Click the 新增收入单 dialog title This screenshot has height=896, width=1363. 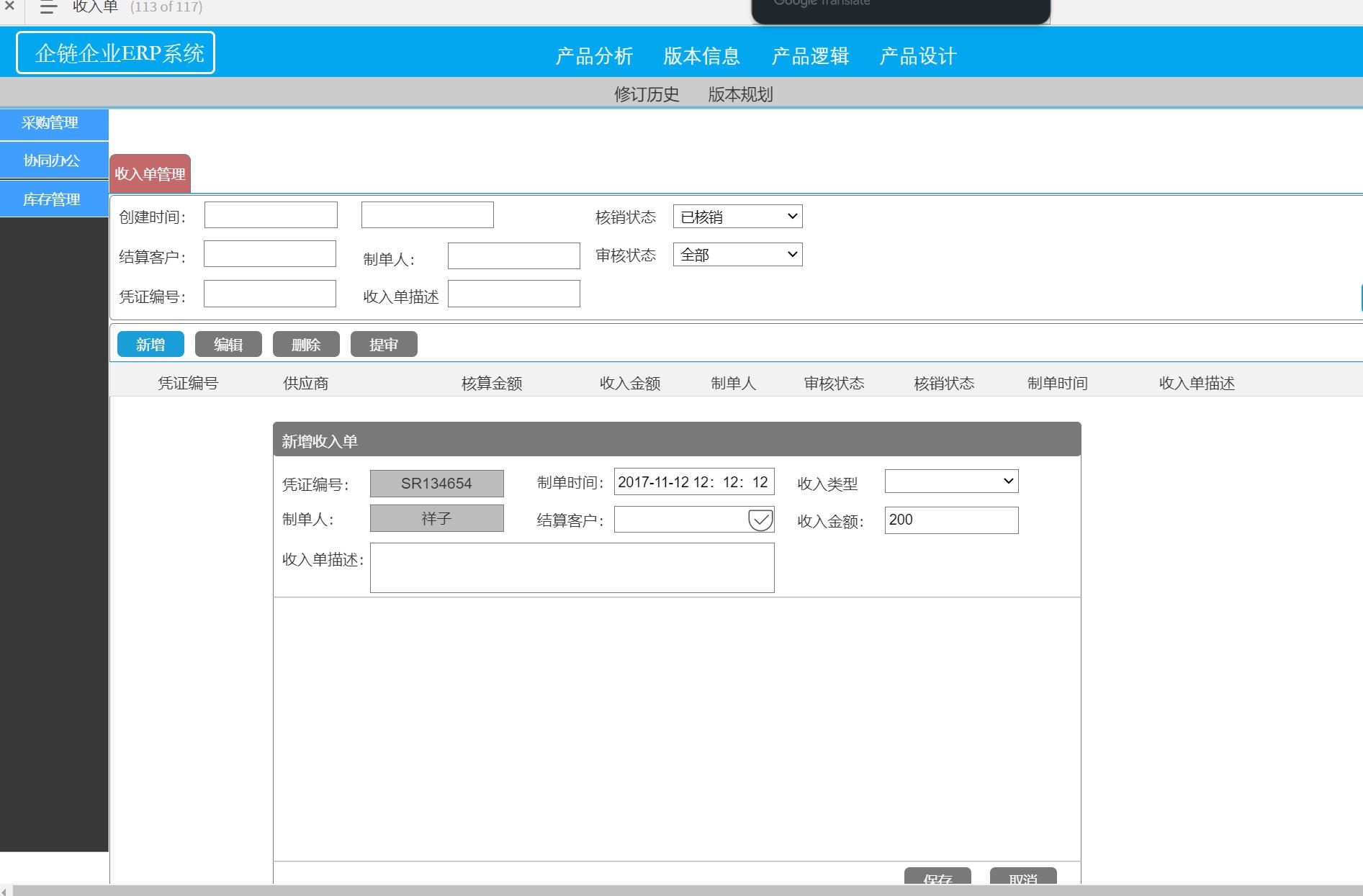point(320,441)
